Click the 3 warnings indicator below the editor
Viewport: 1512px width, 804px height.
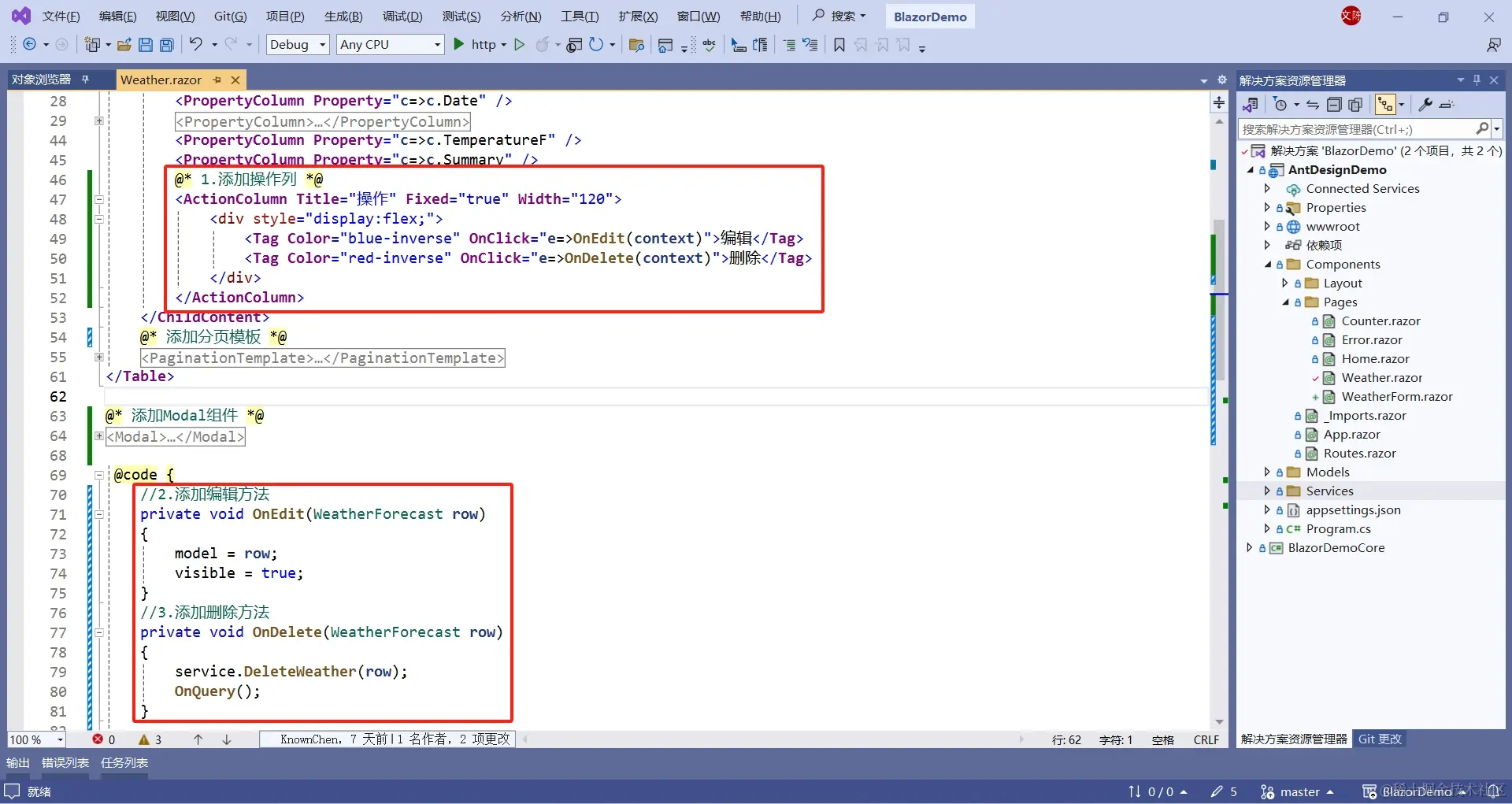click(150, 739)
